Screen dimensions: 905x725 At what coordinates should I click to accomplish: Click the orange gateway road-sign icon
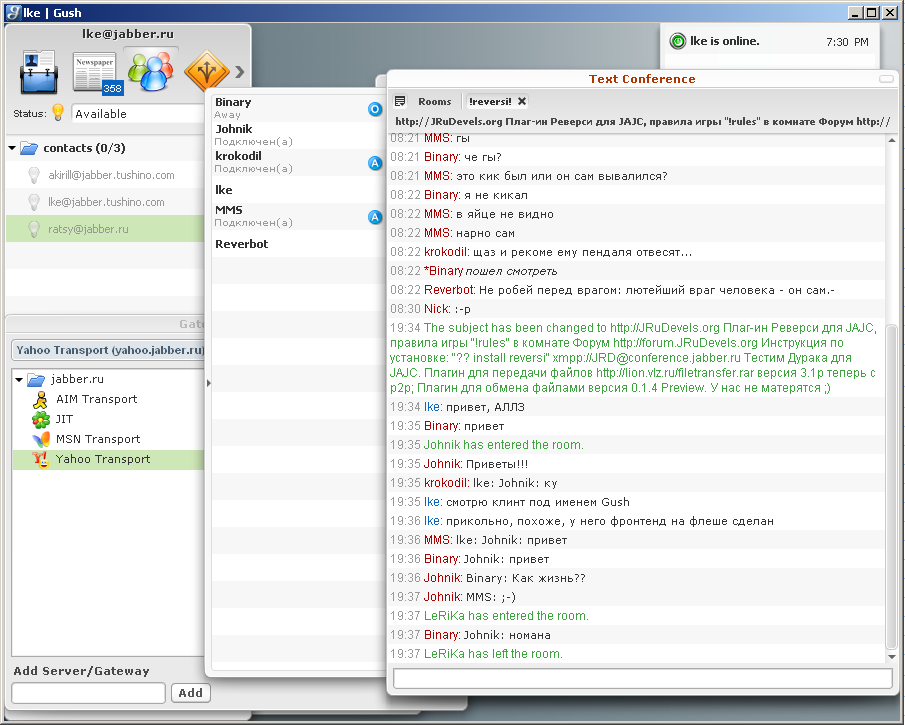205,72
